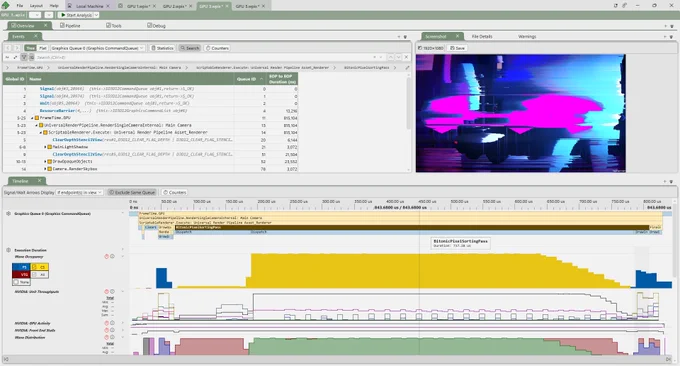Click the Nsight Graphics logo icon
Image resolution: width=680 pixels, height=366 pixels.
point(5,5)
